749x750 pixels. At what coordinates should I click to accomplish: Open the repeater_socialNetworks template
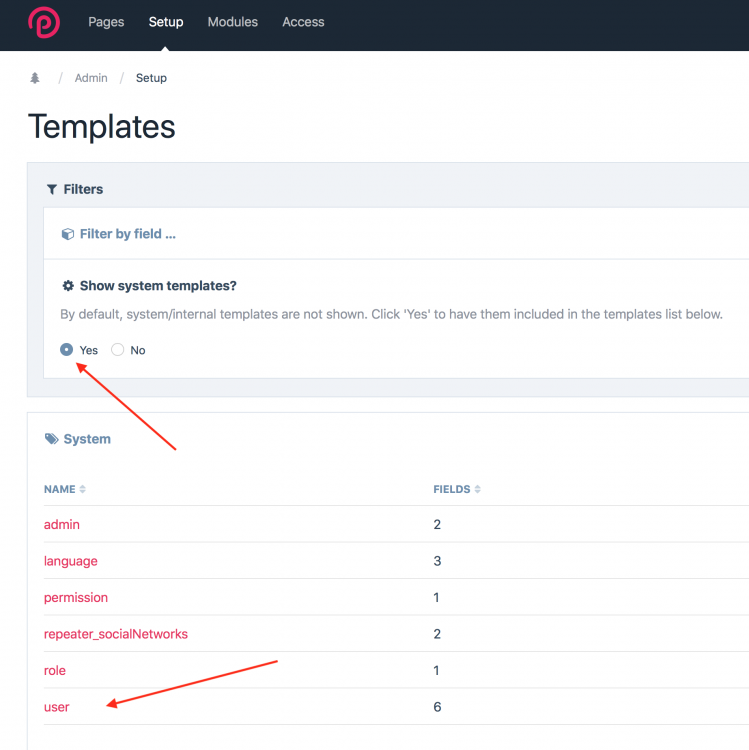(x=116, y=634)
